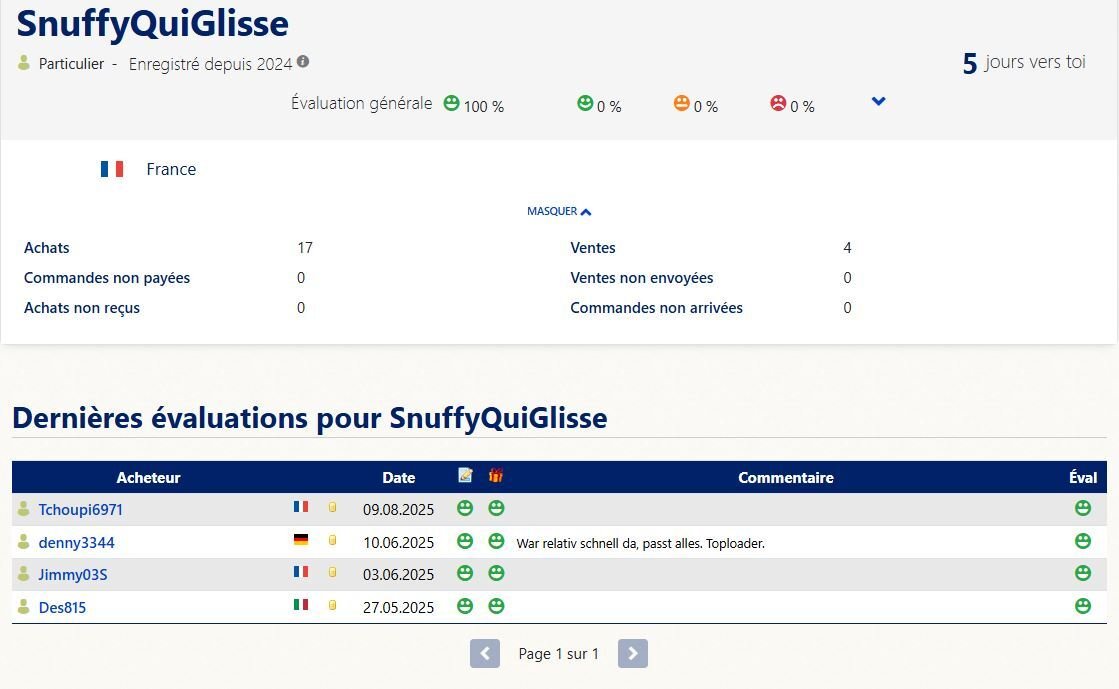Click the Particulier user icon under the username
Image resolution: width=1119 pixels, height=689 pixels.
pyautogui.click(x=24, y=63)
